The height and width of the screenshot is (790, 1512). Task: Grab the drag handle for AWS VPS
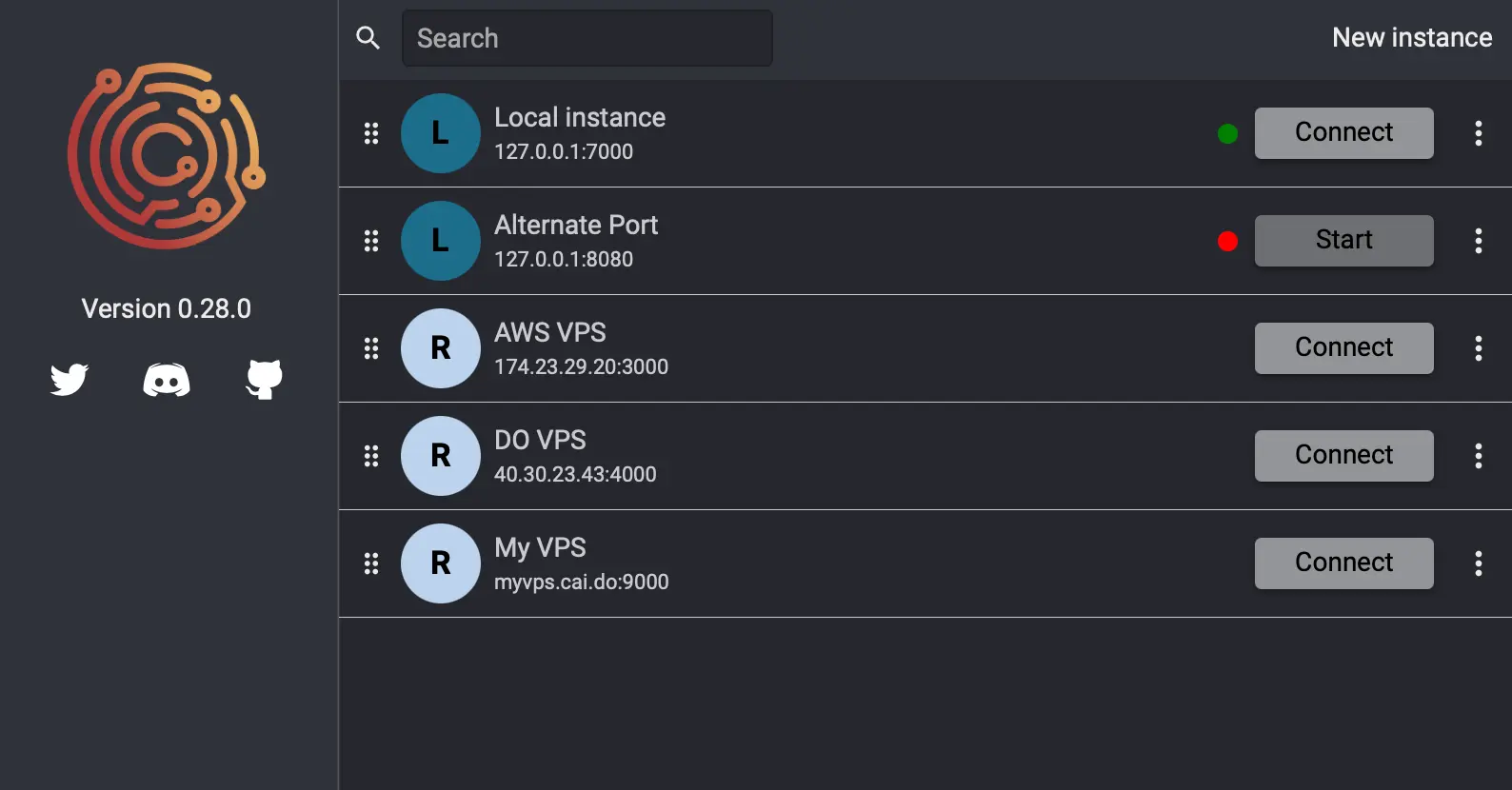click(x=371, y=348)
